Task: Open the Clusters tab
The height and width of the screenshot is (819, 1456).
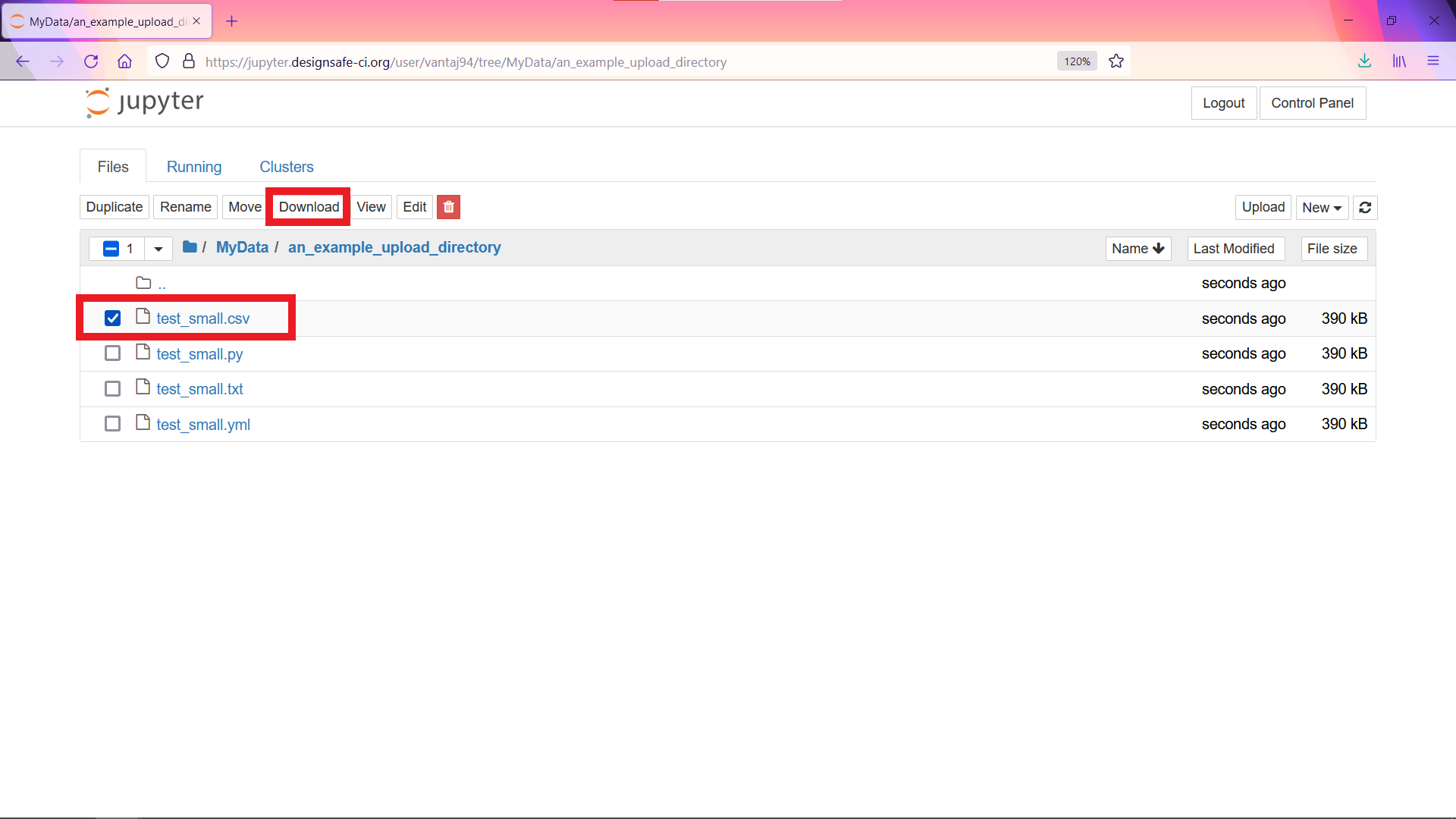Action: click(286, 167)
